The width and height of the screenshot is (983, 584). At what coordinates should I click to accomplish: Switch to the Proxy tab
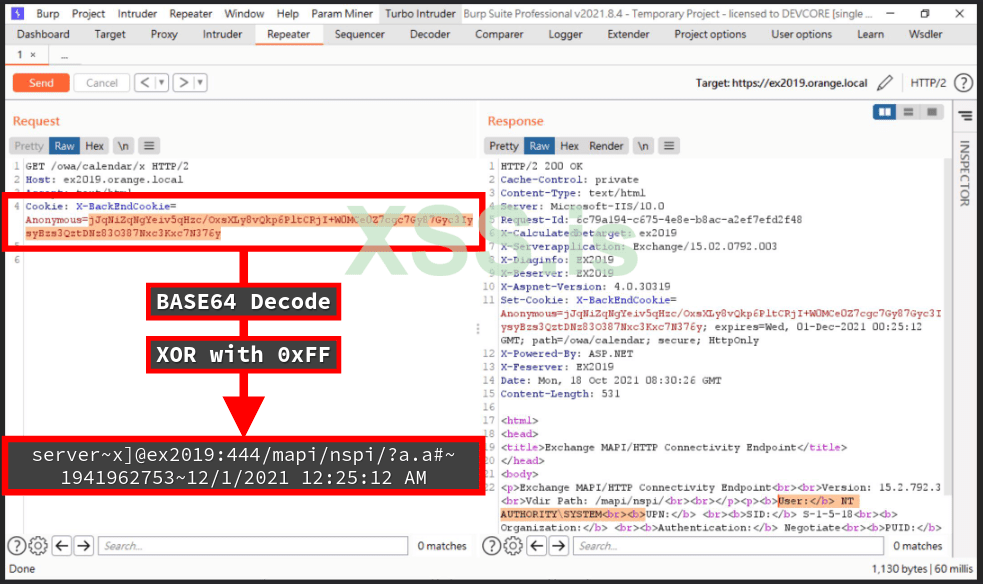[164, 34]
